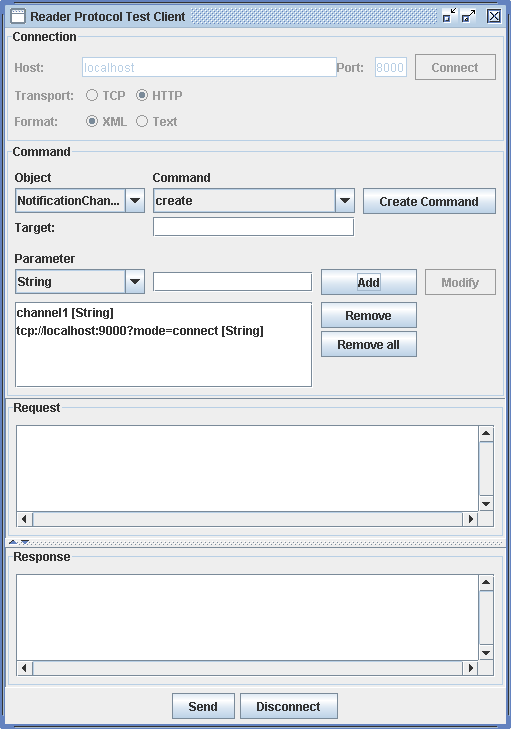Viewport: 511px width, 729px height.
Task: Click the iconify window icon in title bar
Action: coord(449,16)
